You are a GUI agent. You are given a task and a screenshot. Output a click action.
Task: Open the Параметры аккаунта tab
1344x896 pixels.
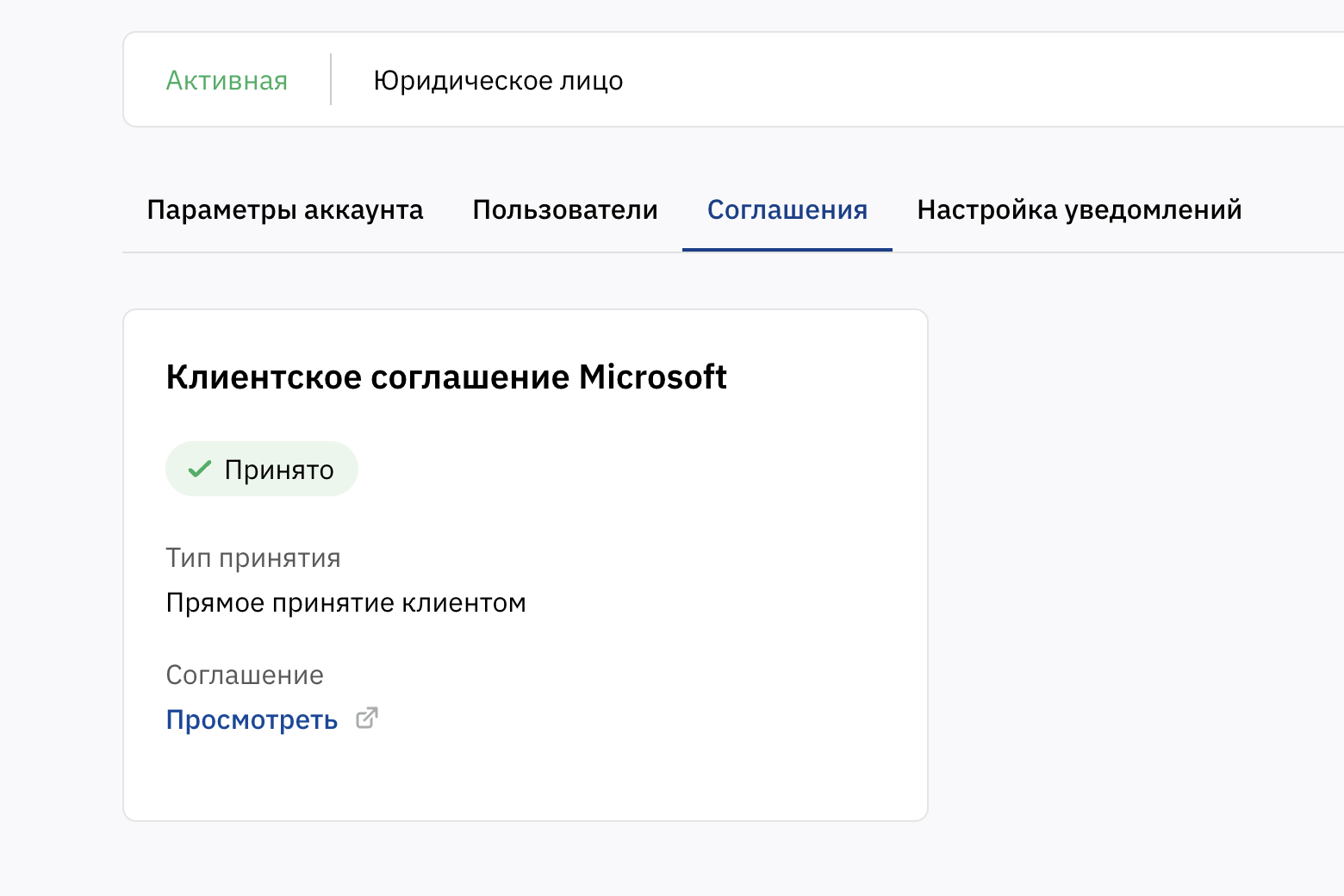coord(285,209)
